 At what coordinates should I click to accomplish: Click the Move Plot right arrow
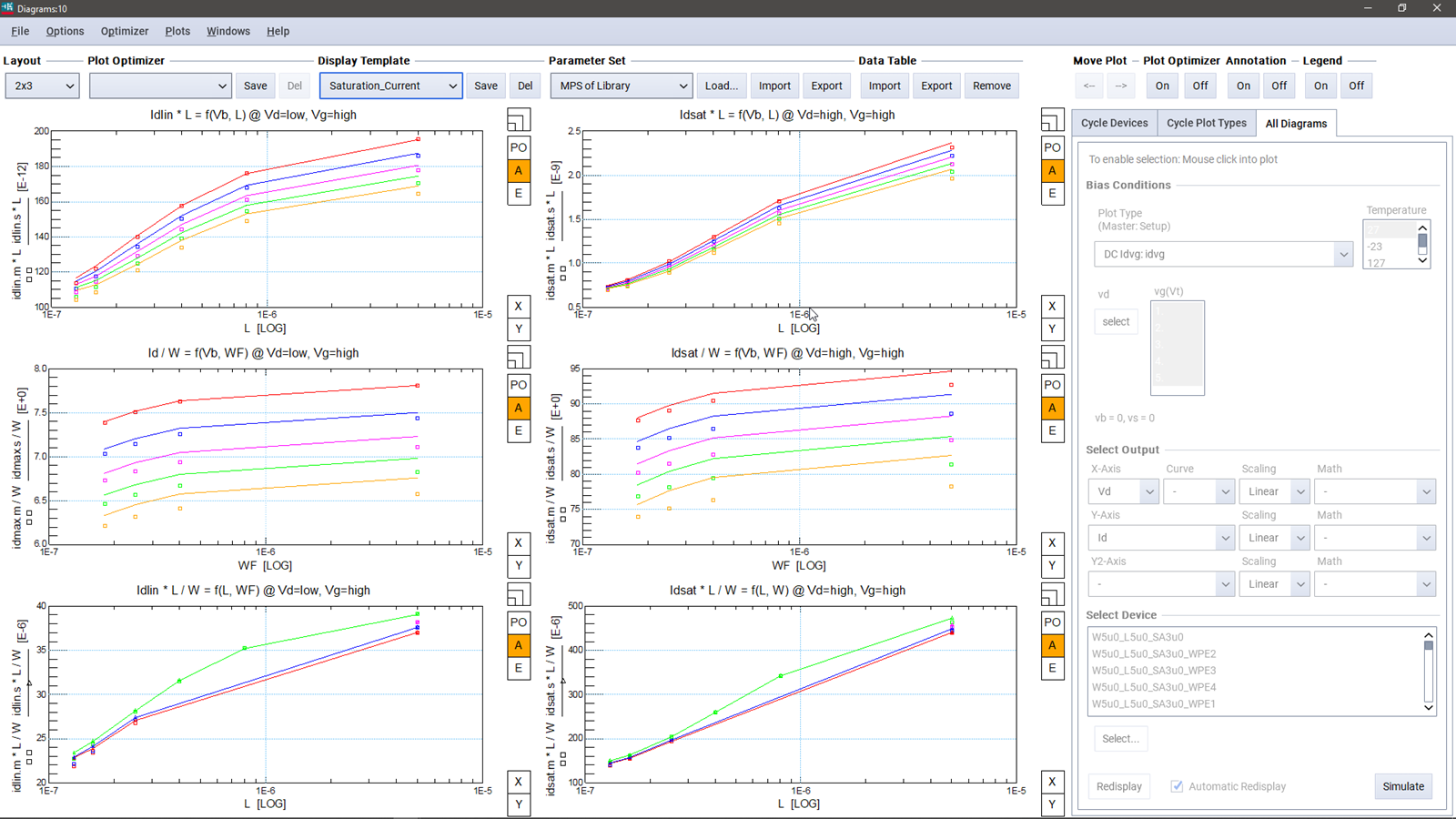1121,86
